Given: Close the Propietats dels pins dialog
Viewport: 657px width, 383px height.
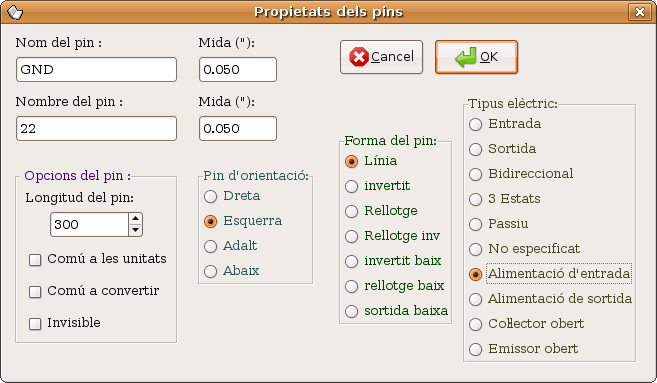Looking at the screenshot, I should click(639, 12).
